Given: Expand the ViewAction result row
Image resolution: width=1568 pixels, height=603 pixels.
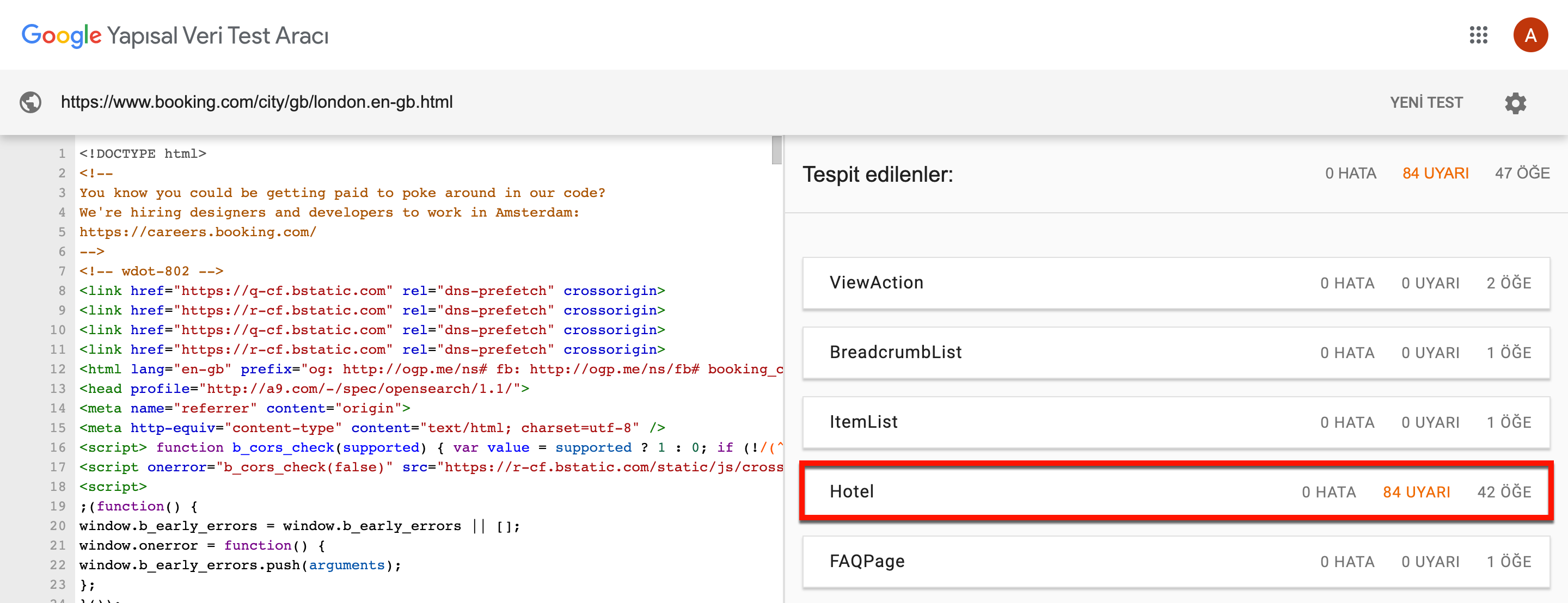Looking at the screenshot, I should click(x=1176, y=283).
